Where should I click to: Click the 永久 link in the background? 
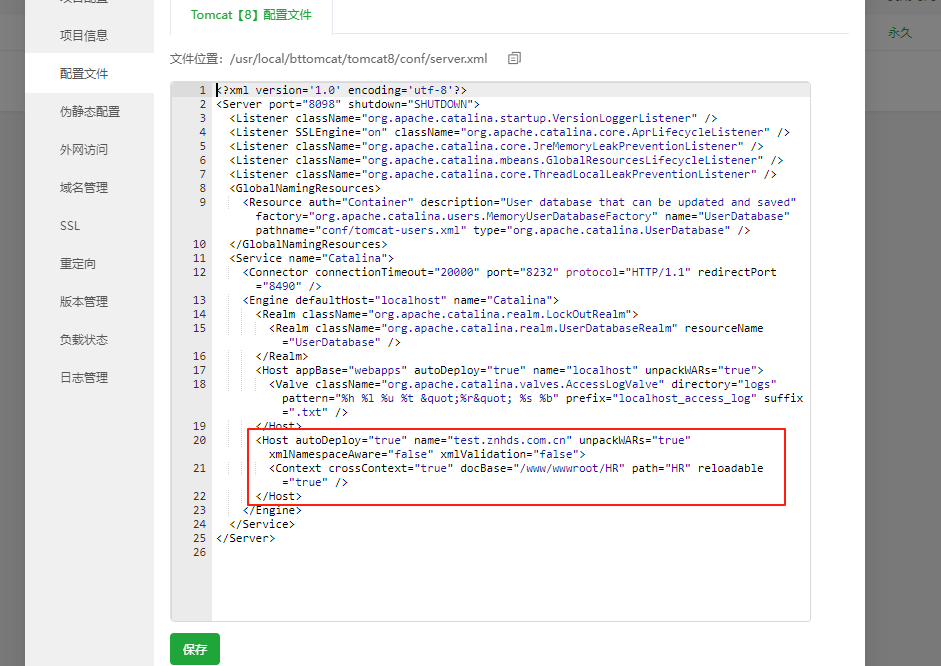(x=899, y=33)
